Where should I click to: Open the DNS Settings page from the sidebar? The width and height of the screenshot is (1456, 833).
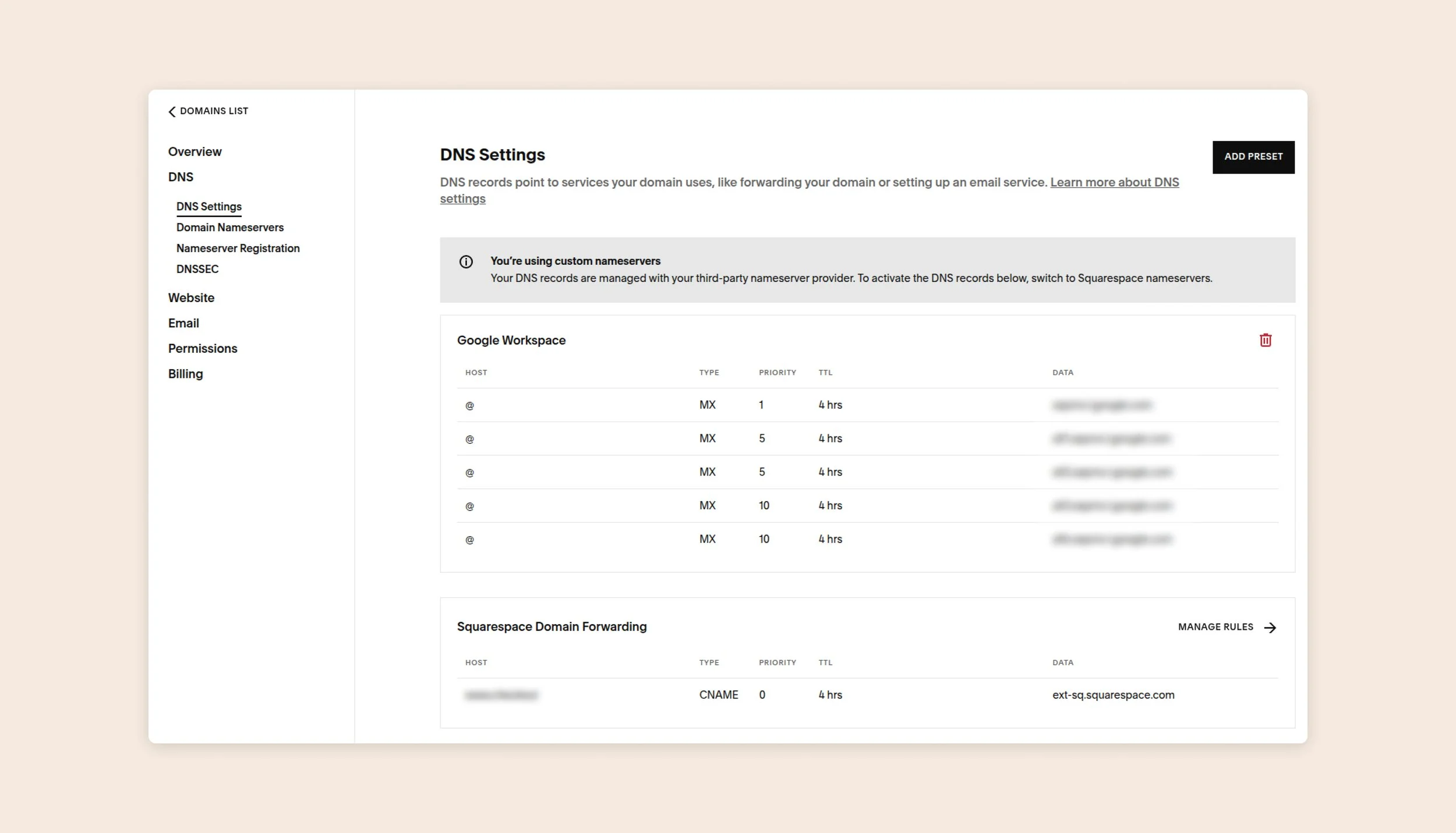(x=208, y=206)
